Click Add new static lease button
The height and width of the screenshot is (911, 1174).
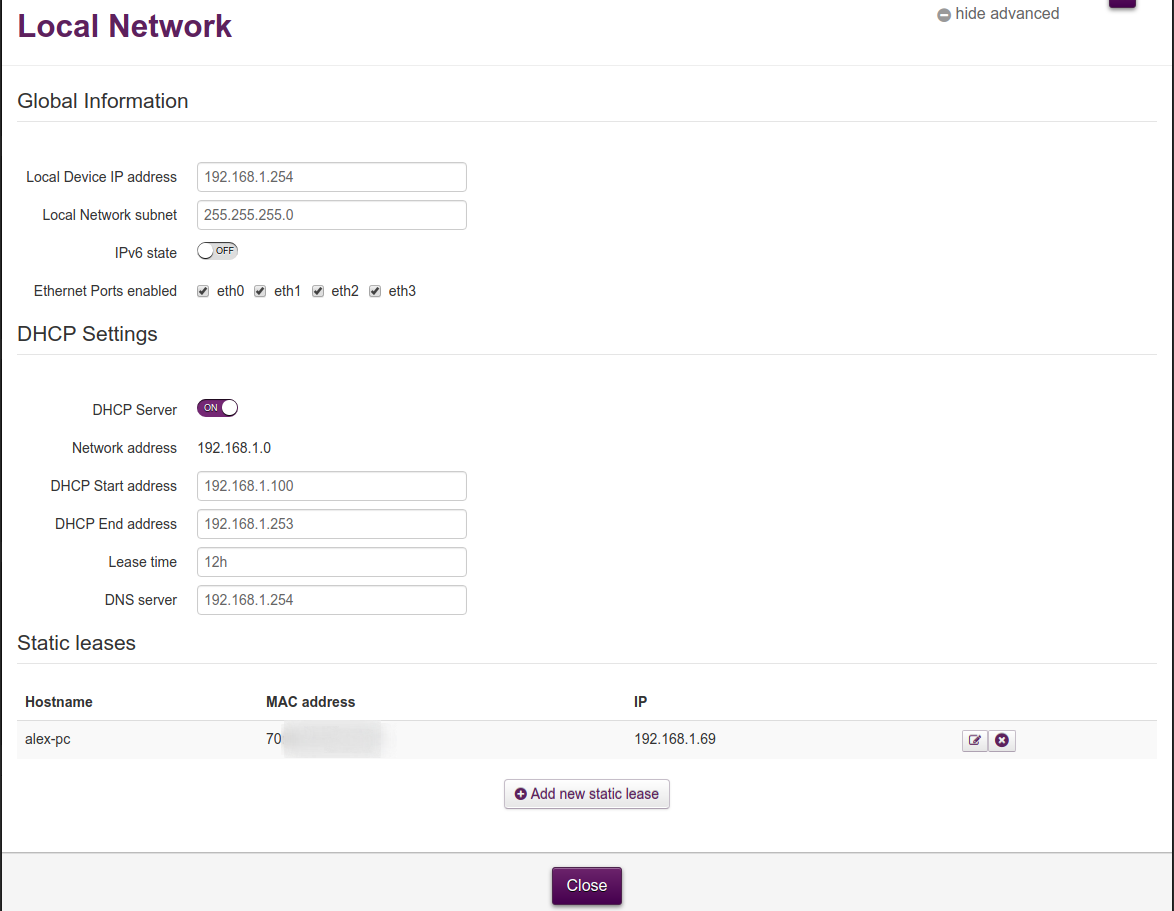(x=586, y=794)
